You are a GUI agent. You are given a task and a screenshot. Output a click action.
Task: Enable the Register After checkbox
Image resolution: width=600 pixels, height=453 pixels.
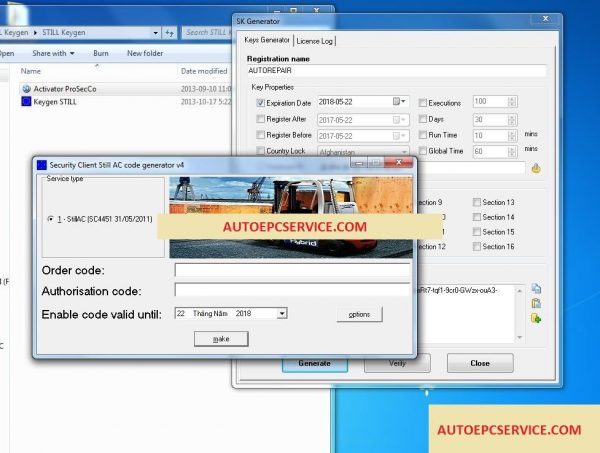261,119
